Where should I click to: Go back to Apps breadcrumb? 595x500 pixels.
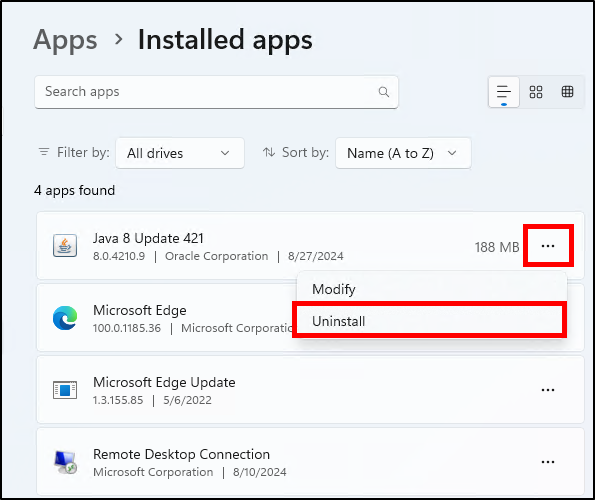coord(65,40)
